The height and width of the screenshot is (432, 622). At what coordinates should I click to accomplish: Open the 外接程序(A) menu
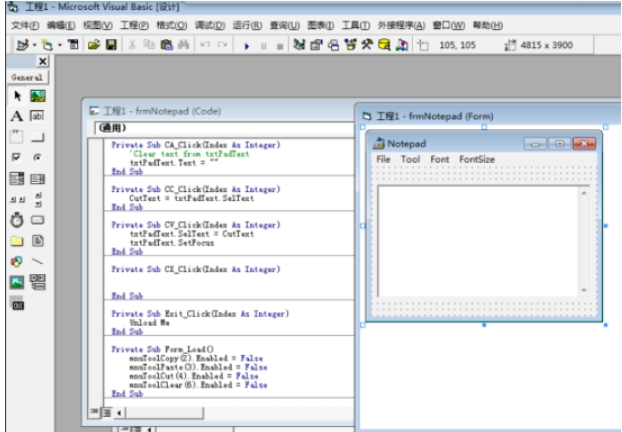pyautogui.click(x=401, y=25)
